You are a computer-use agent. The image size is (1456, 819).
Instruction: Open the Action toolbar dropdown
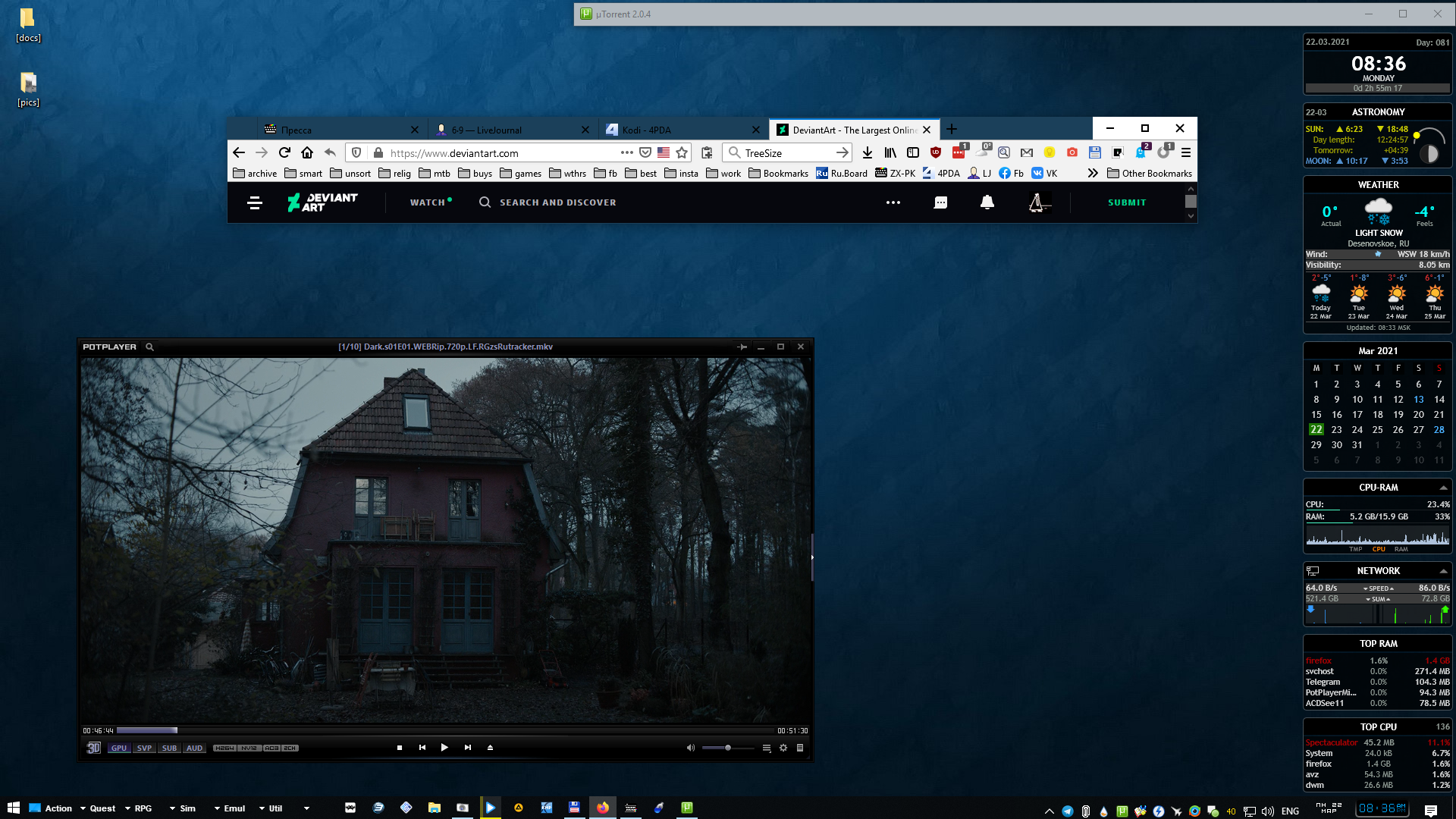(x=83, y=808)
